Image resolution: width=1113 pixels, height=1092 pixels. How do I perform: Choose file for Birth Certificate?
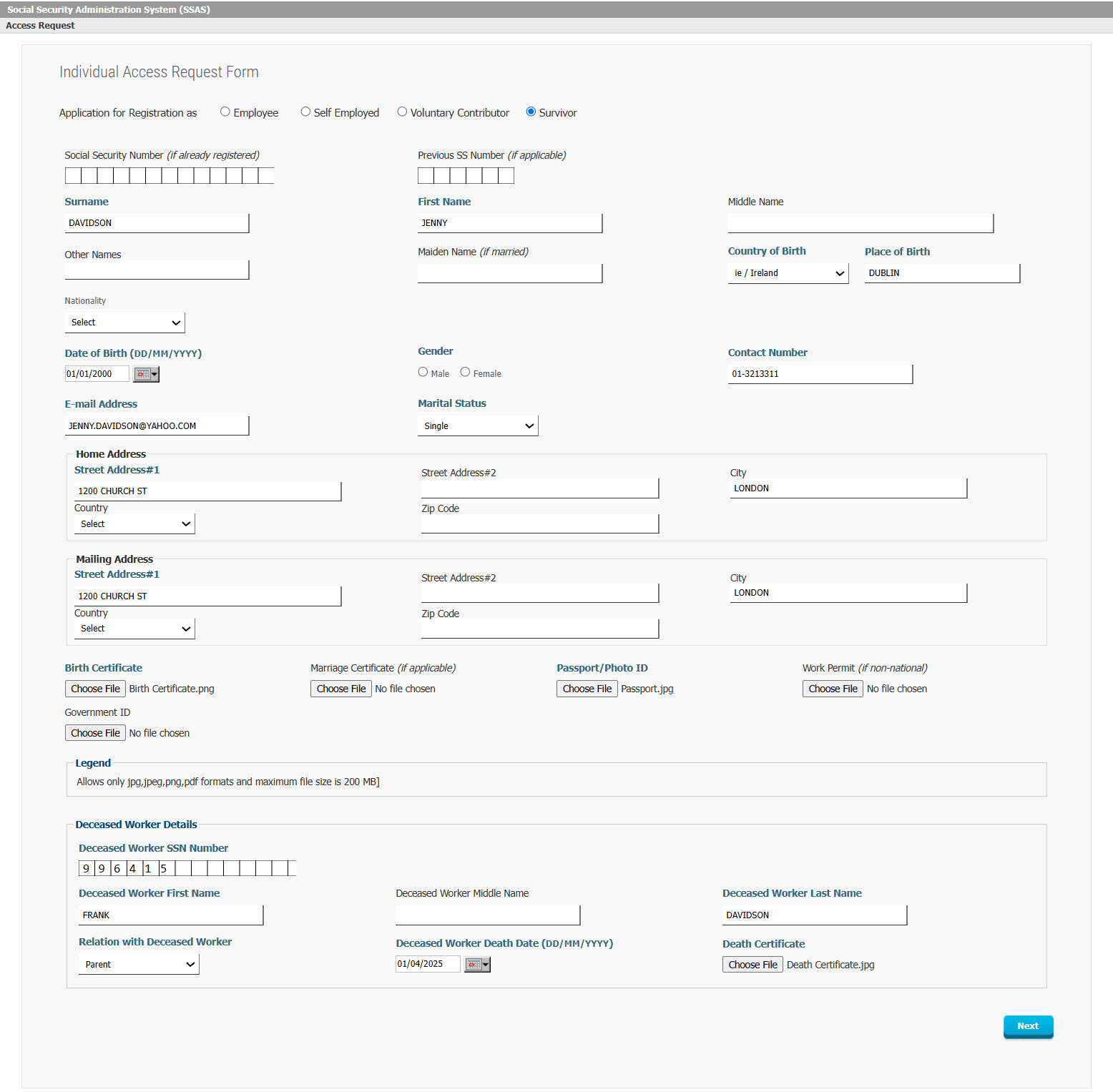pyautogui.click(x=95, y=689)
